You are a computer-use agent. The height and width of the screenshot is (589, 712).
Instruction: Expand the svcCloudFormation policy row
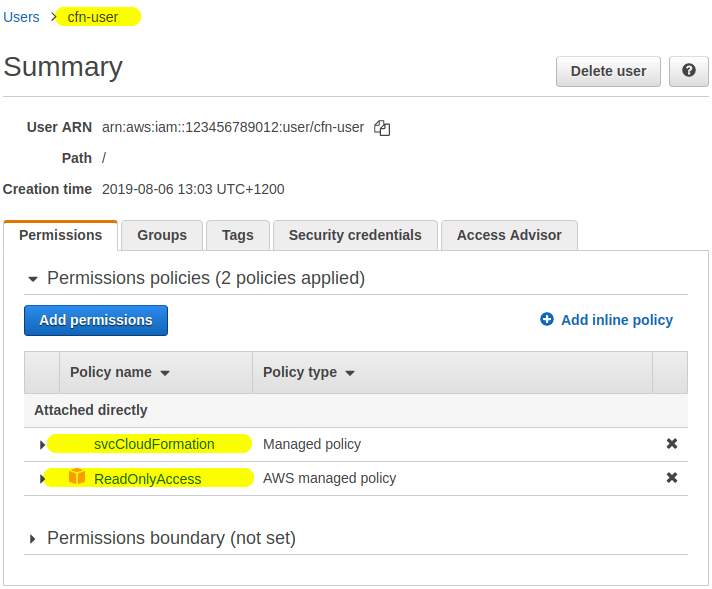(42, 445)
